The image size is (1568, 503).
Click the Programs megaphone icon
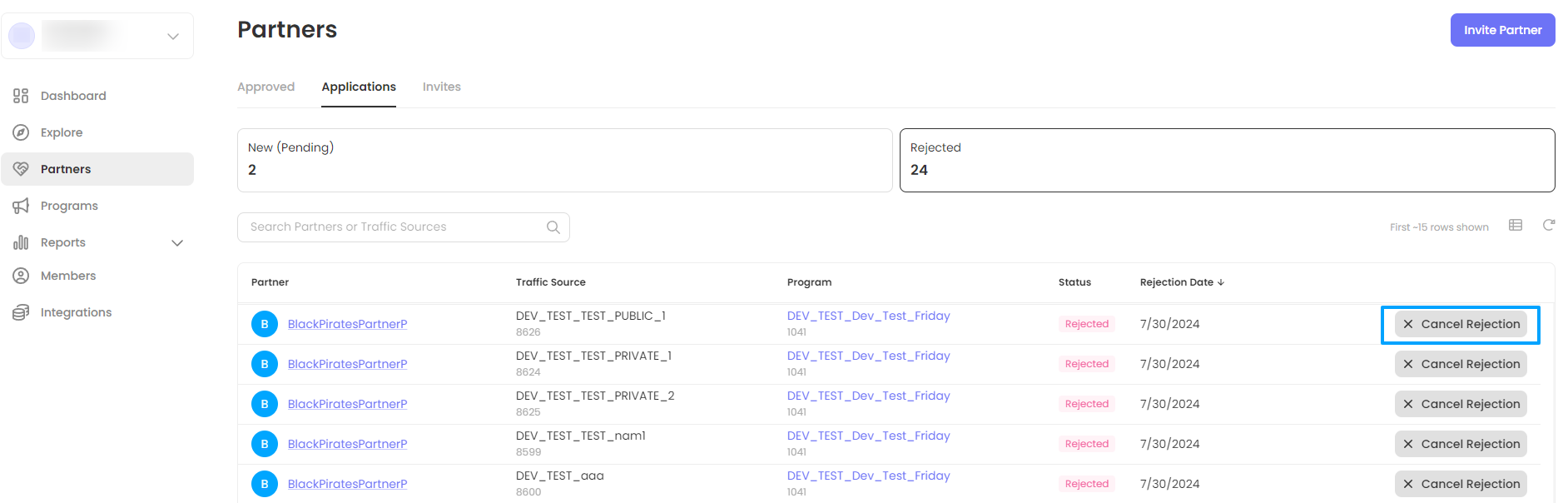[x=21, y=206]
